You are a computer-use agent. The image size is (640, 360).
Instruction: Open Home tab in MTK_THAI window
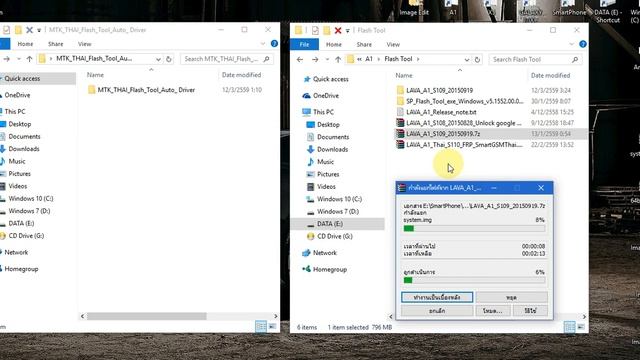pyautogui.click(x=25, y=44)
